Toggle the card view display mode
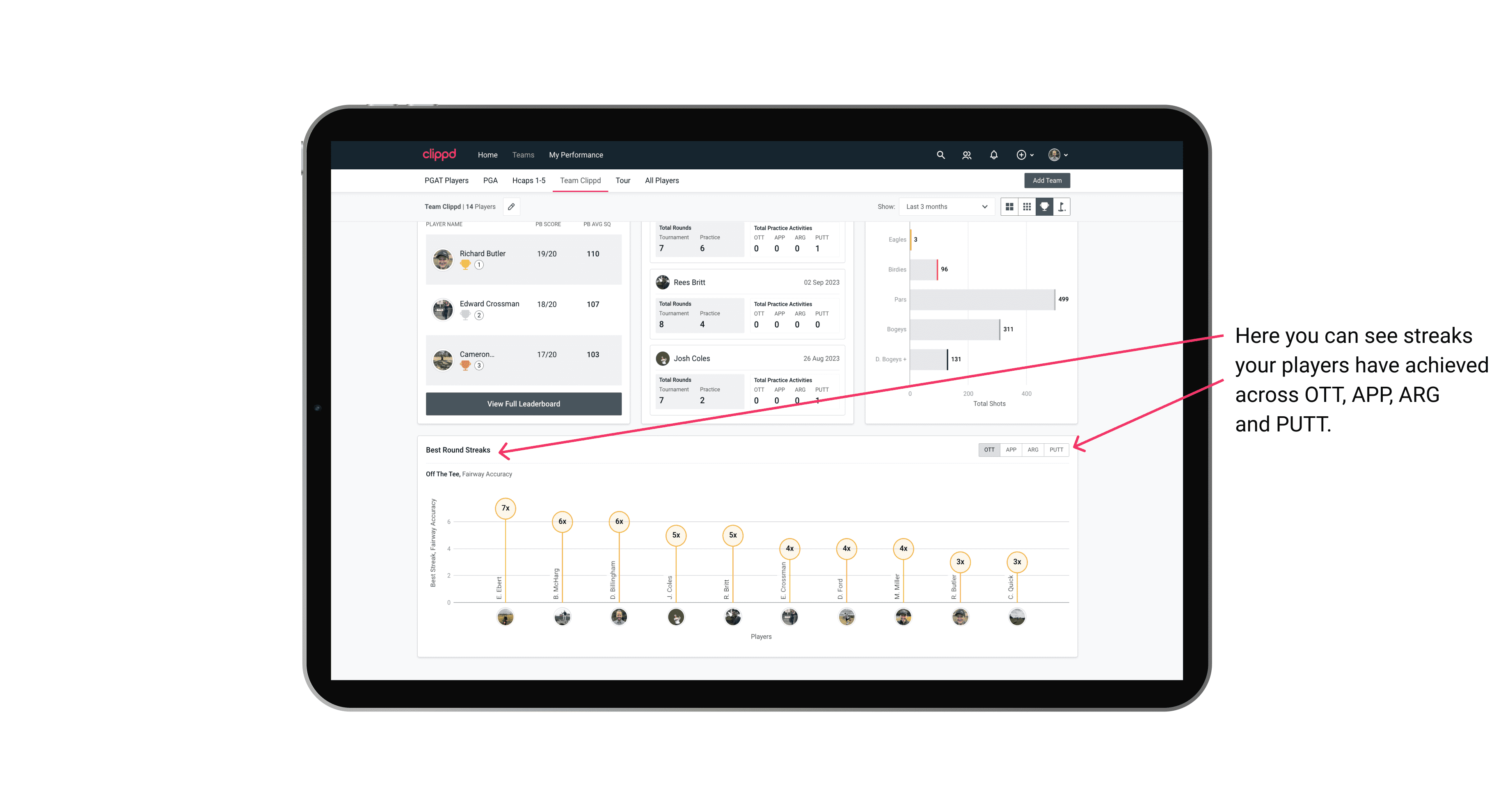The image size is (1510, 812). [x=1009, y=207]
